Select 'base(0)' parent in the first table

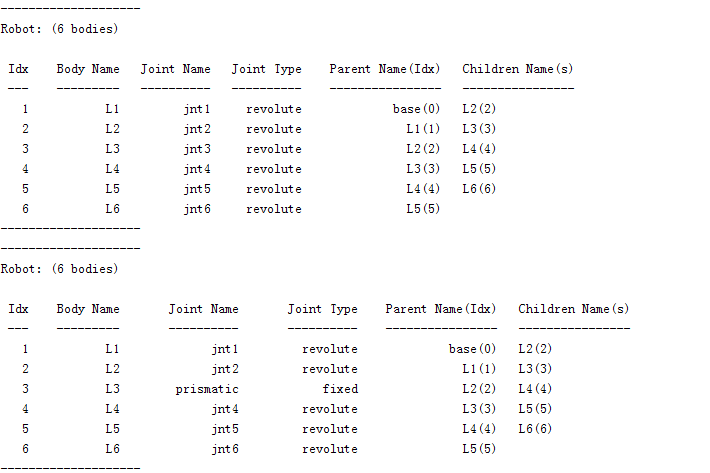[x=416, y=109]
